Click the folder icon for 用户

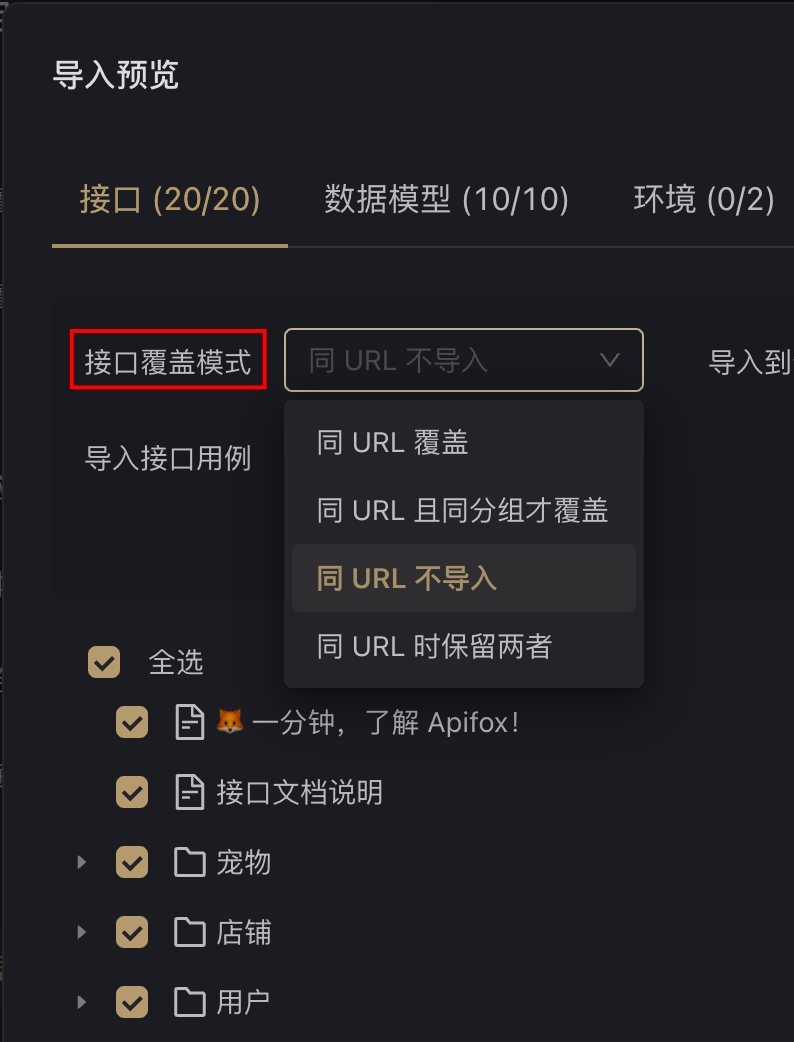click(189, 1002)
